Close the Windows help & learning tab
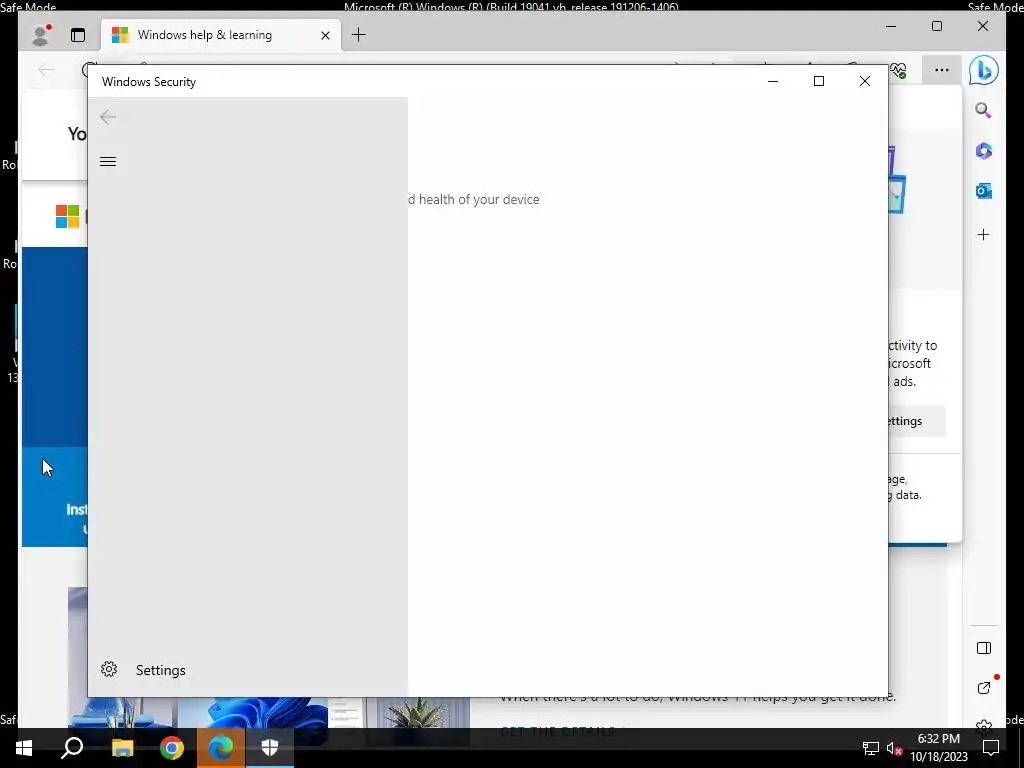The height and width of the screenshot is (768, 1024). click(325, 35)
